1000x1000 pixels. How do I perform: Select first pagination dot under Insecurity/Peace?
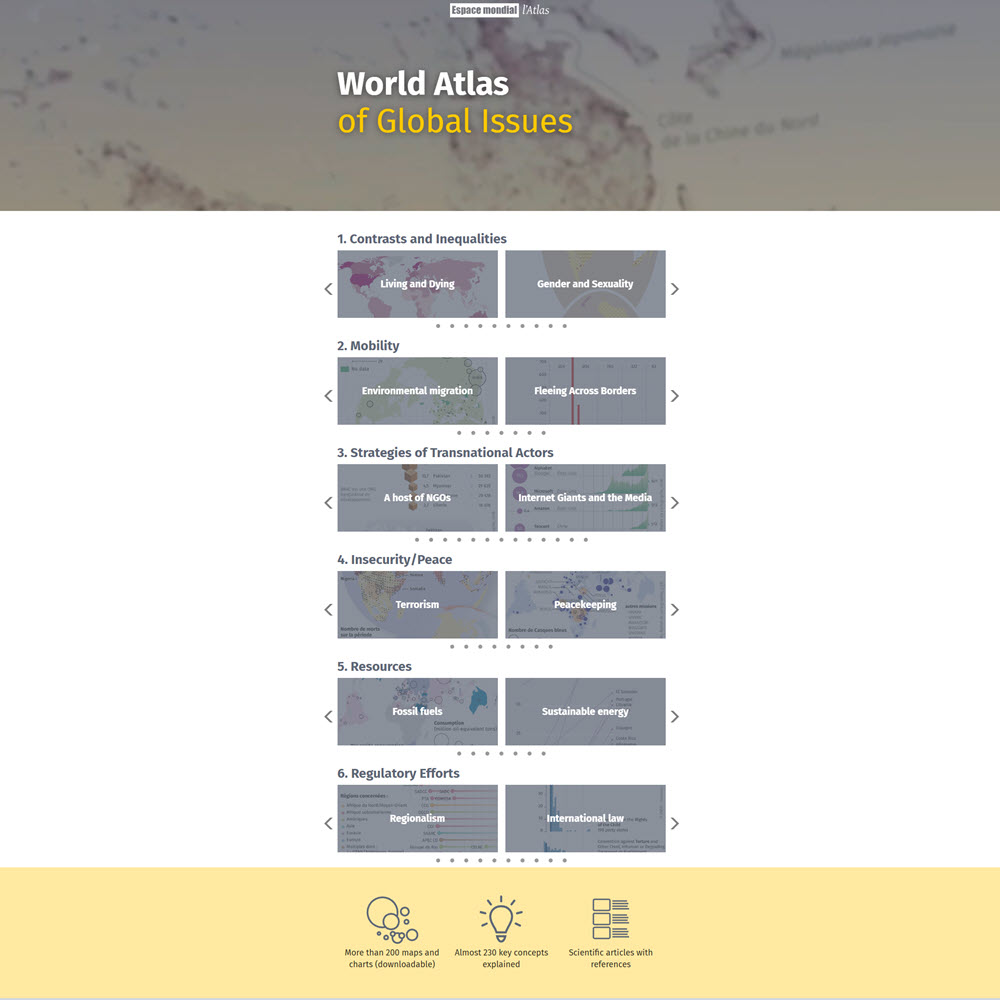[x=452, y=647]
